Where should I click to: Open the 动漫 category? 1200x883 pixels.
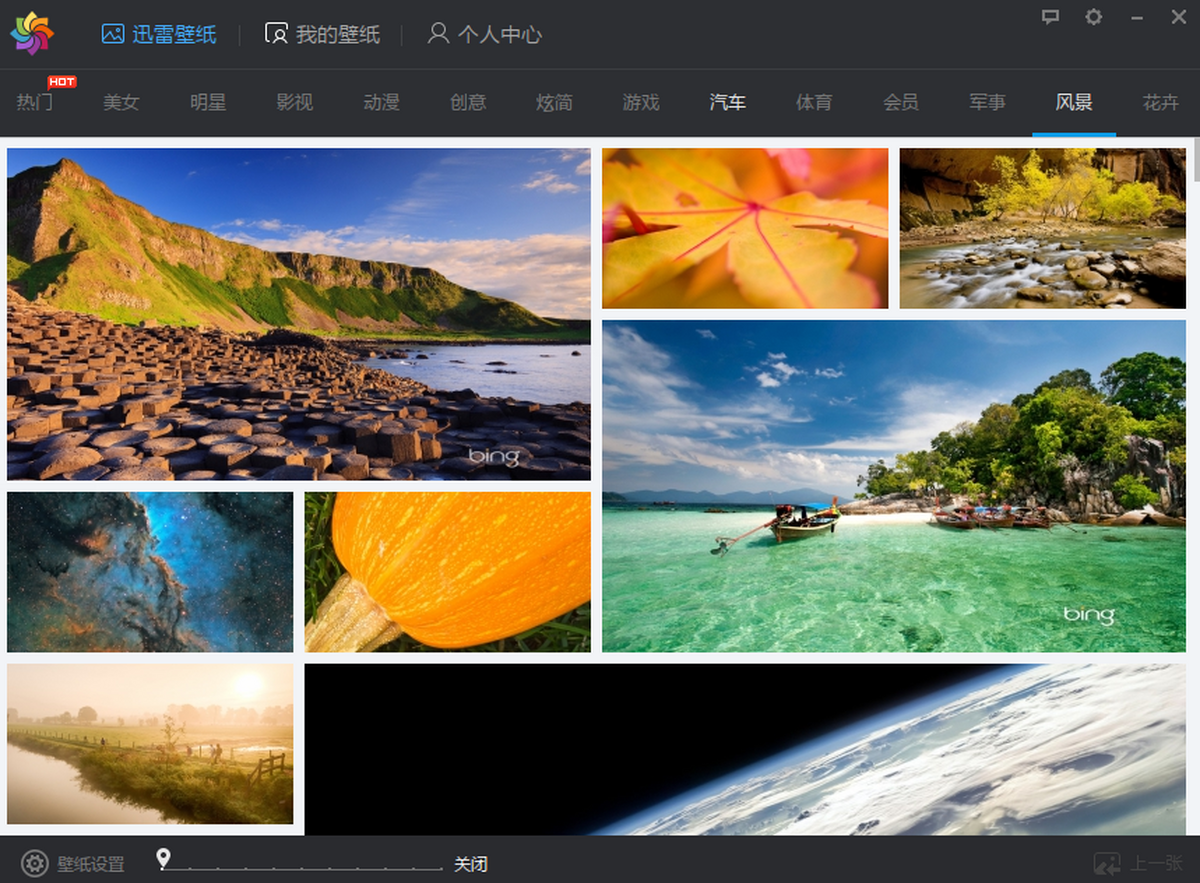coord(381,102)
